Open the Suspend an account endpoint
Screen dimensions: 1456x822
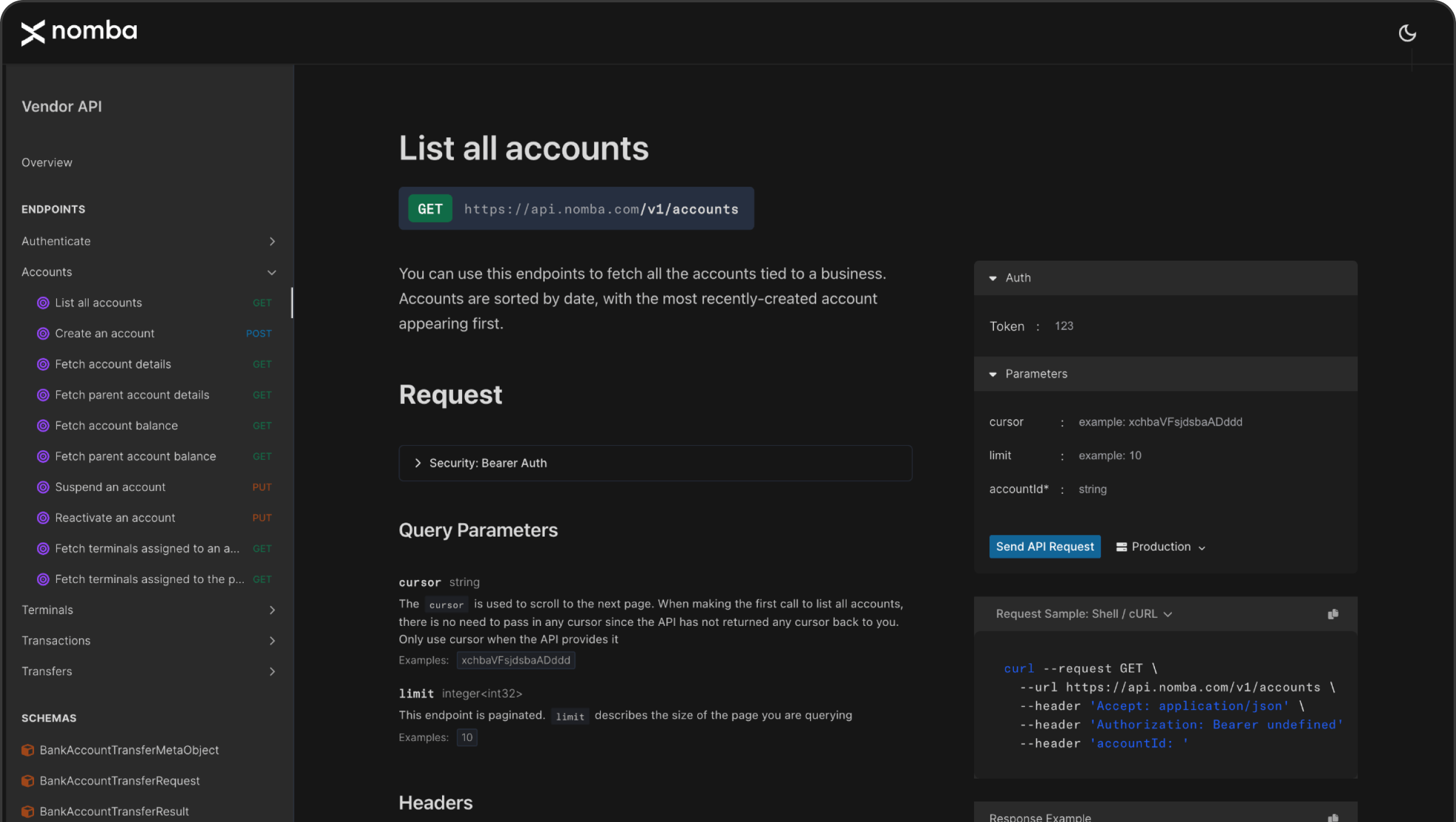110,487
